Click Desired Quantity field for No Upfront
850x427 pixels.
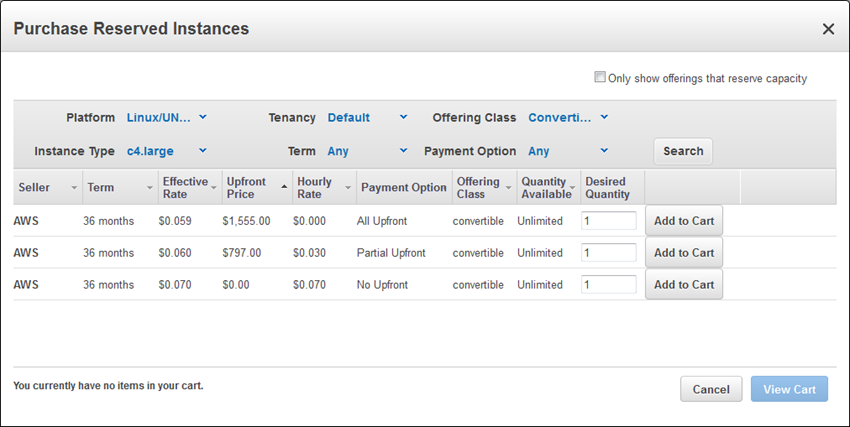tap(609, 285)
